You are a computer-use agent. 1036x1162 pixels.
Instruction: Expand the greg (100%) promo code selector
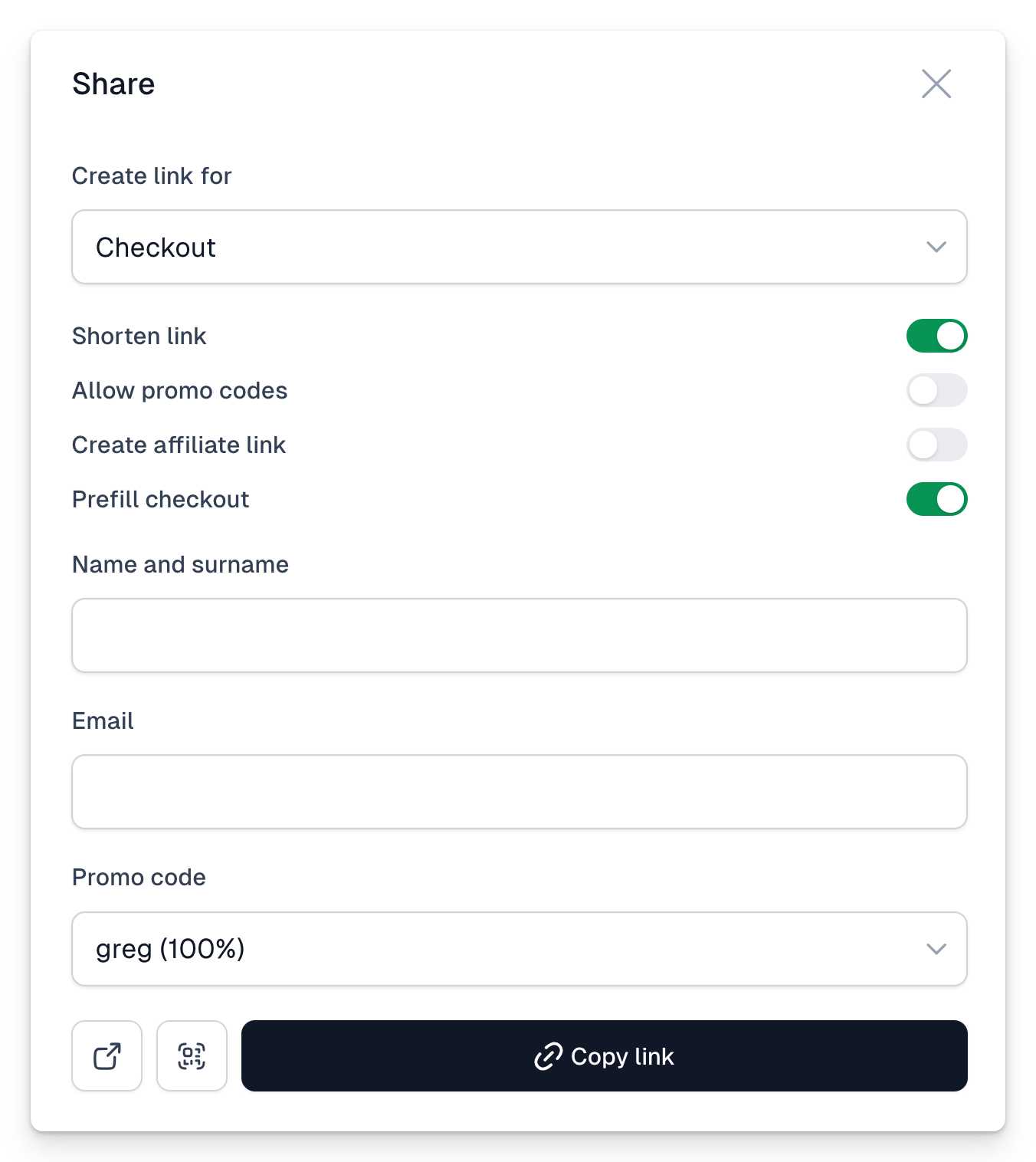pos(520,949)
